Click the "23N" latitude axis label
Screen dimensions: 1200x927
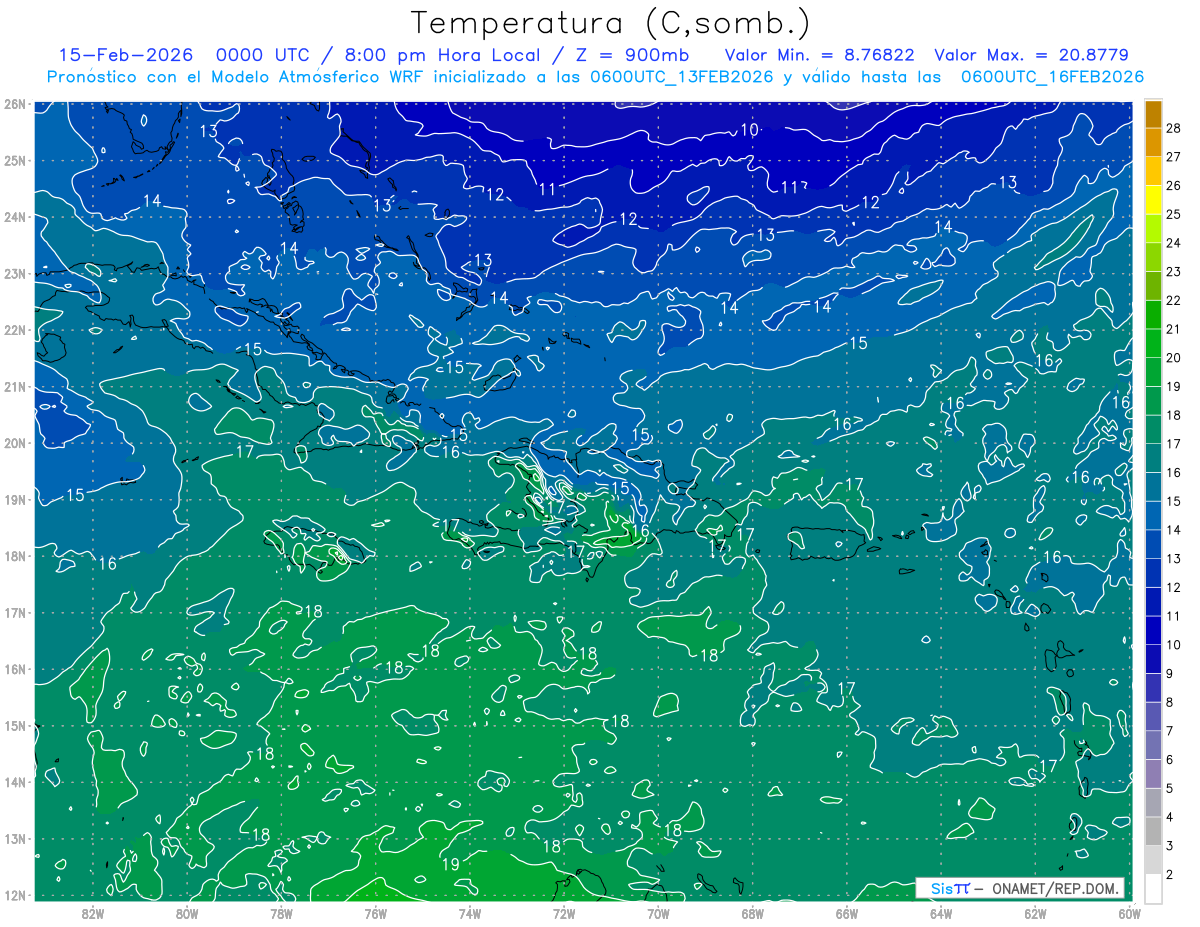(x=16, y=273)
